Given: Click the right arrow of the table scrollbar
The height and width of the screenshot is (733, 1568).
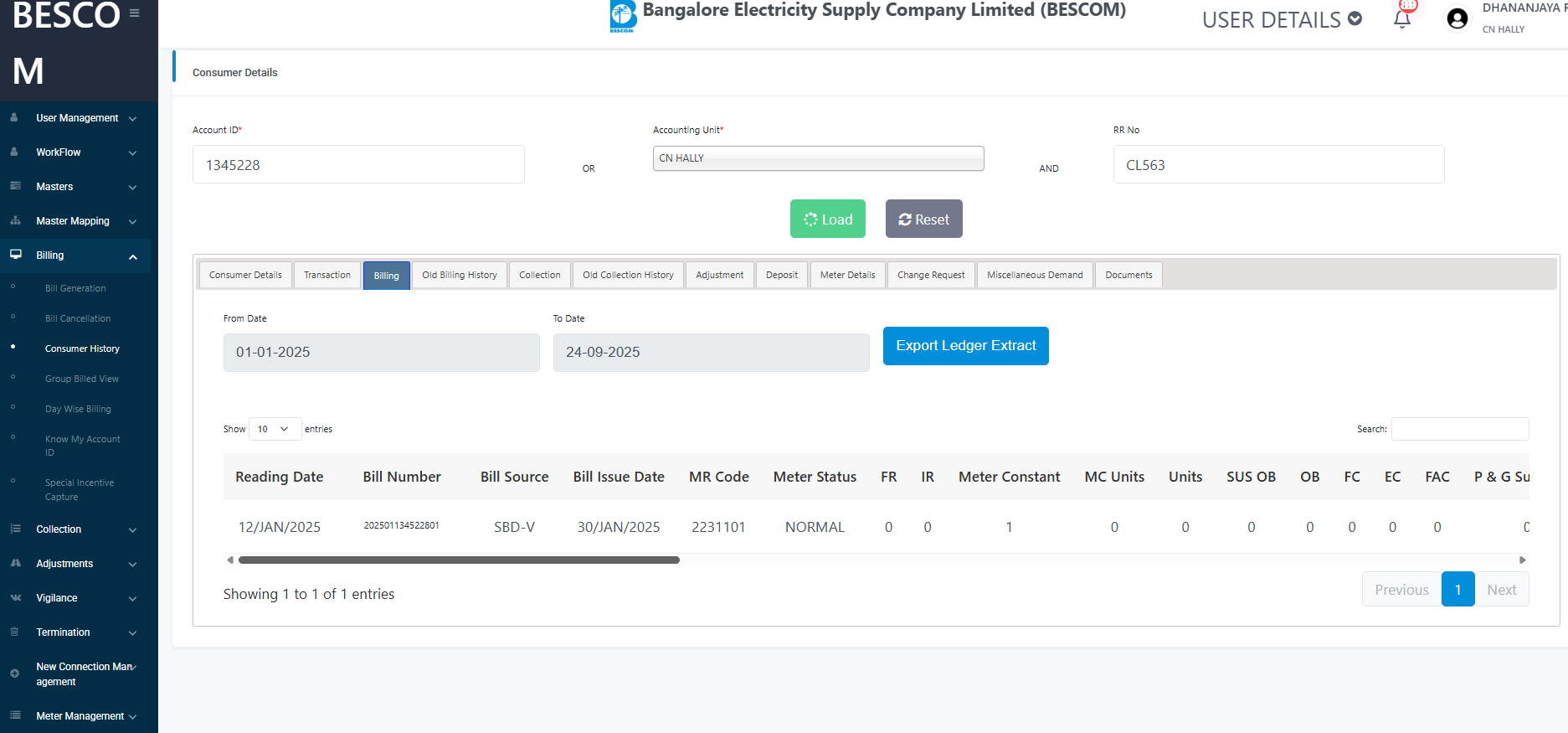Looking at the screenshot, I should tap(1523, 560).
